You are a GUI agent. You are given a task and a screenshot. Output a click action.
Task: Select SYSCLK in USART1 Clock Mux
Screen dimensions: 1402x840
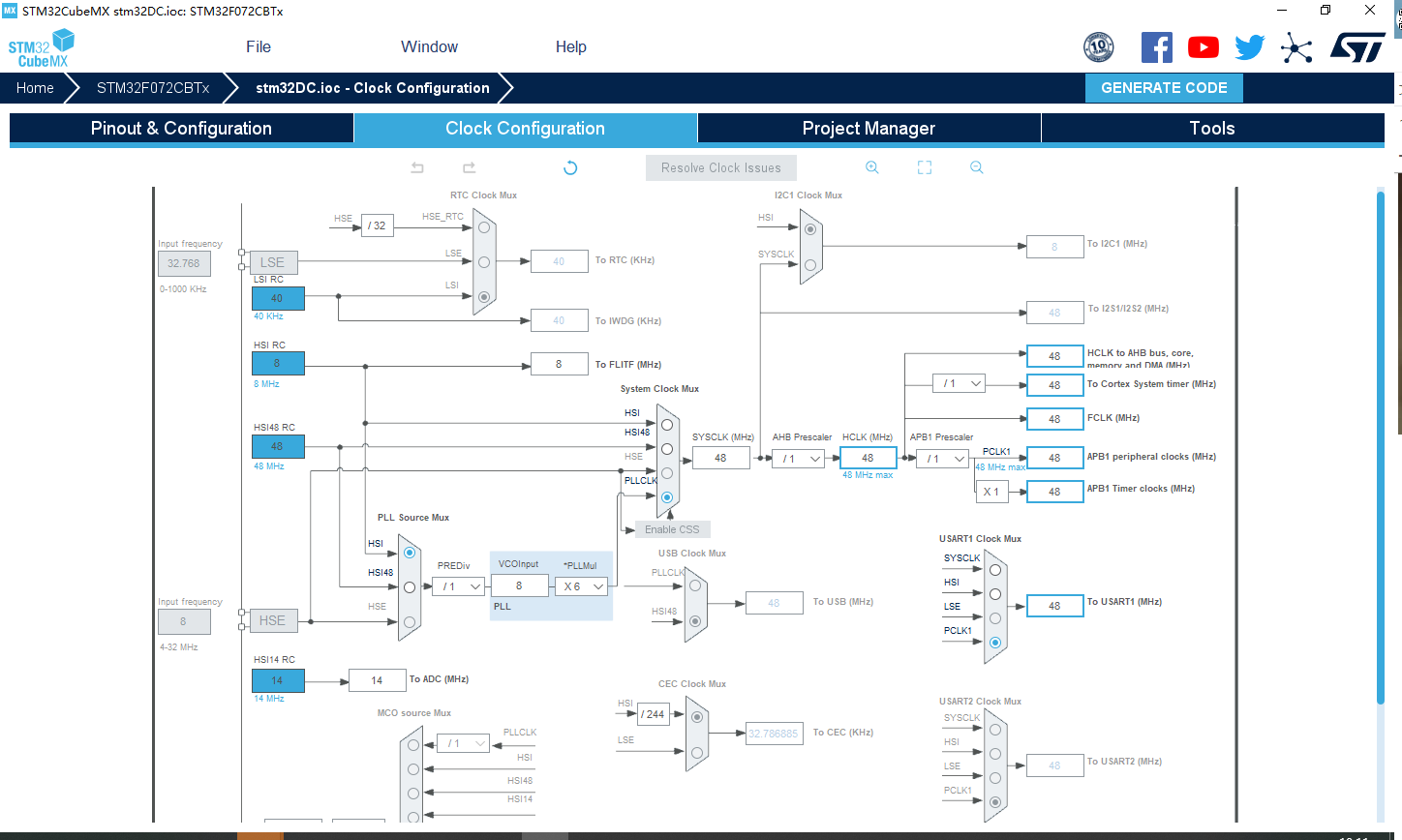pos(994,570)
